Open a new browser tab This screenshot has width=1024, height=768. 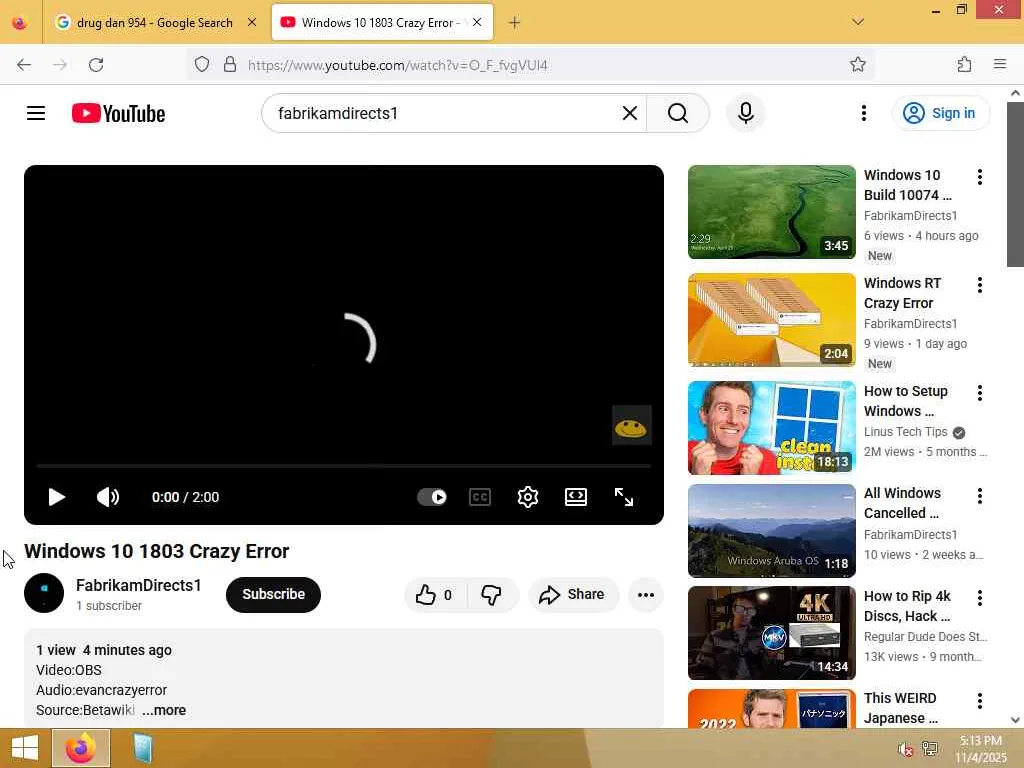pos(514,23)
